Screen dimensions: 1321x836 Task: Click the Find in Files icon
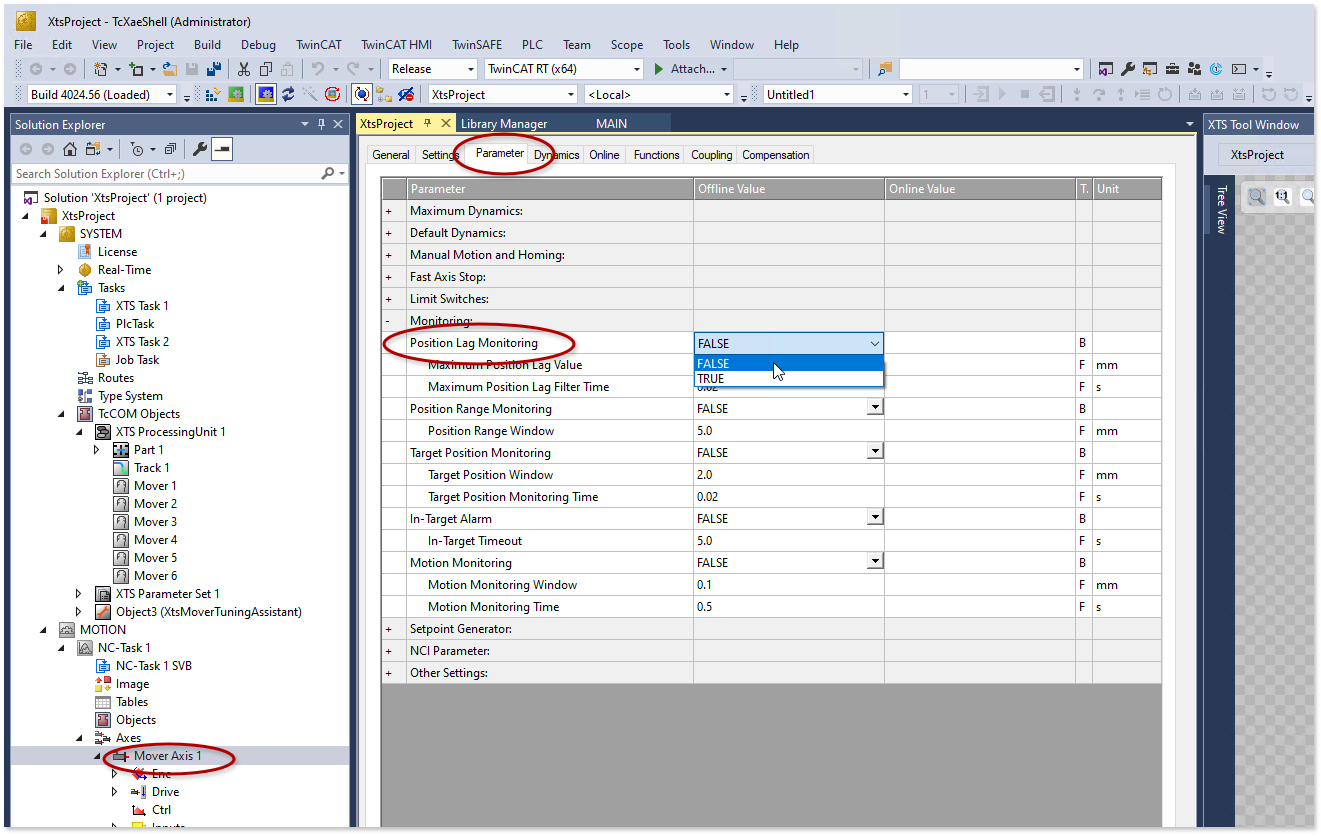coord(885,69)
